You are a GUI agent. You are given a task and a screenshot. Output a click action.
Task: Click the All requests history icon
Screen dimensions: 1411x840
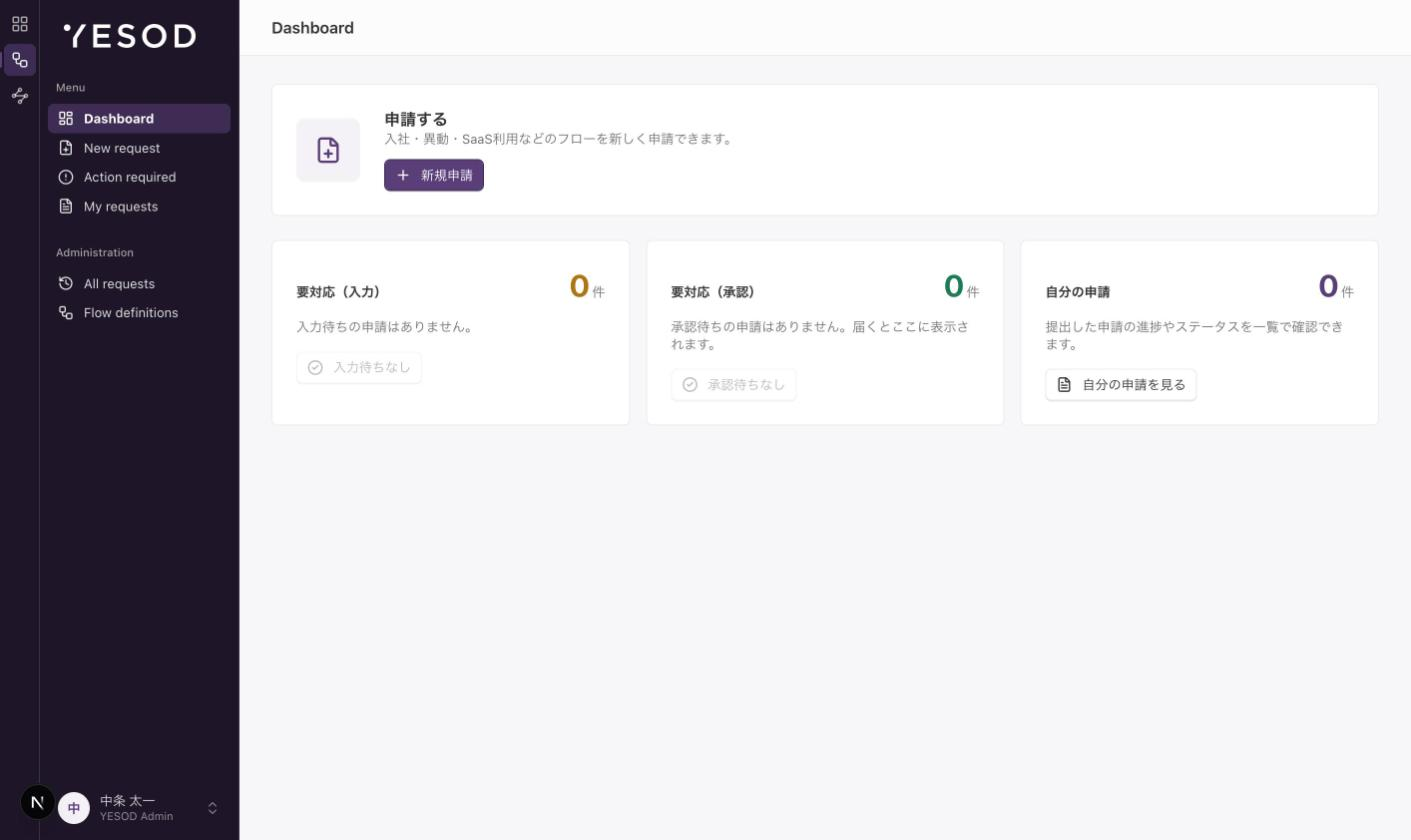pyautogui.click(x=66, y=283)
